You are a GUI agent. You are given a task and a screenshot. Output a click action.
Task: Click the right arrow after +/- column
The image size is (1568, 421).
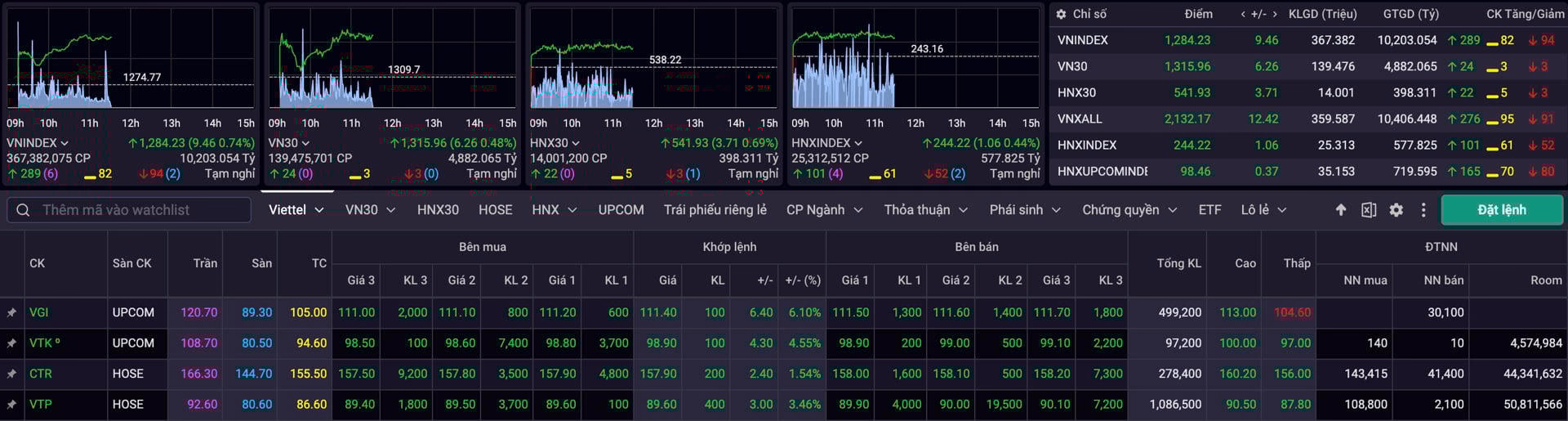point(1274,14)
